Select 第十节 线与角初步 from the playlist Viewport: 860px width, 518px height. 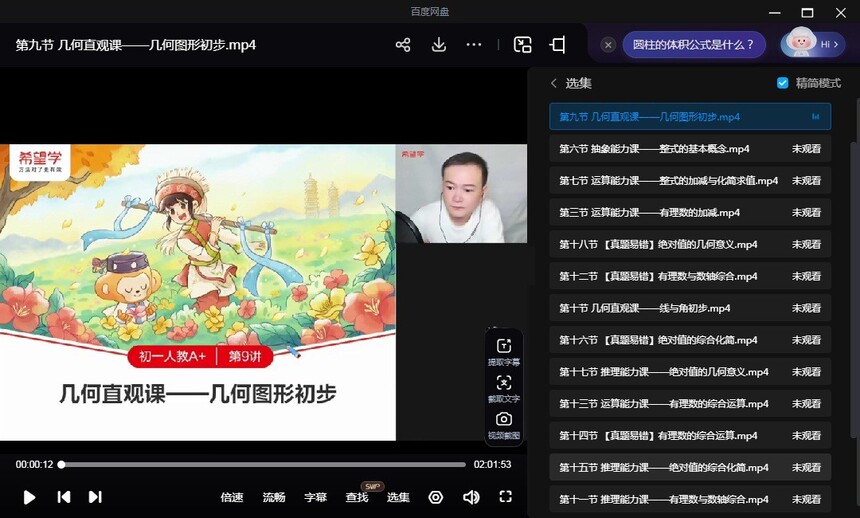pos(645,308)
